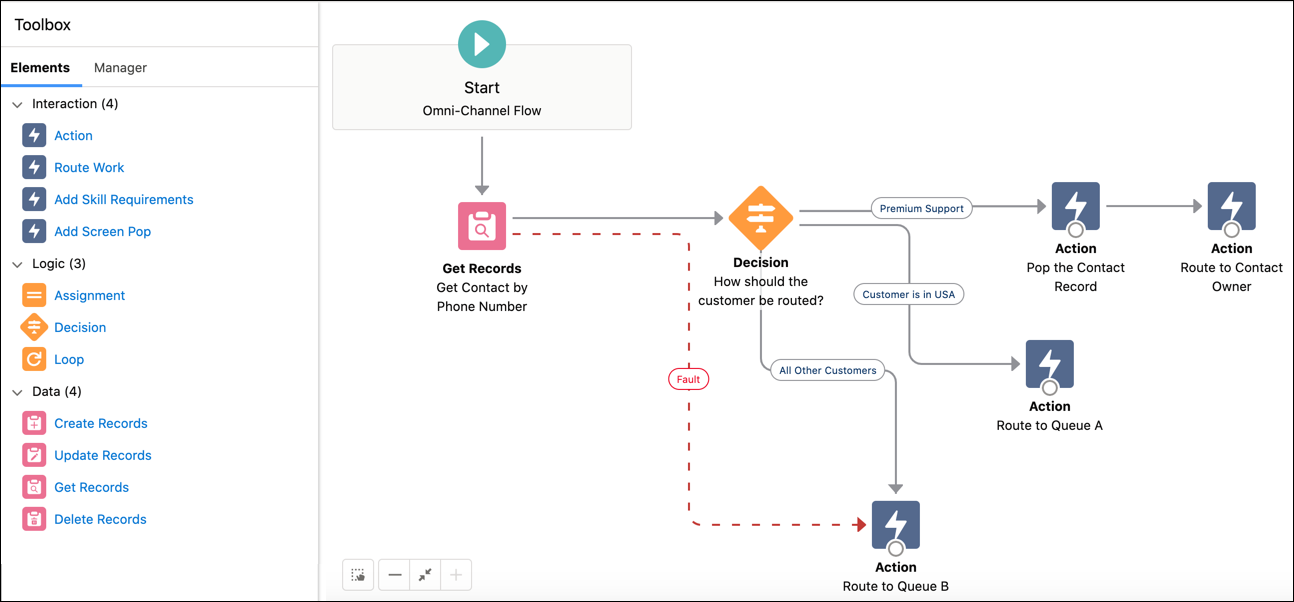Collapse the Data (4) section
Screen dimensions: 1294x602
coord(17,392)
